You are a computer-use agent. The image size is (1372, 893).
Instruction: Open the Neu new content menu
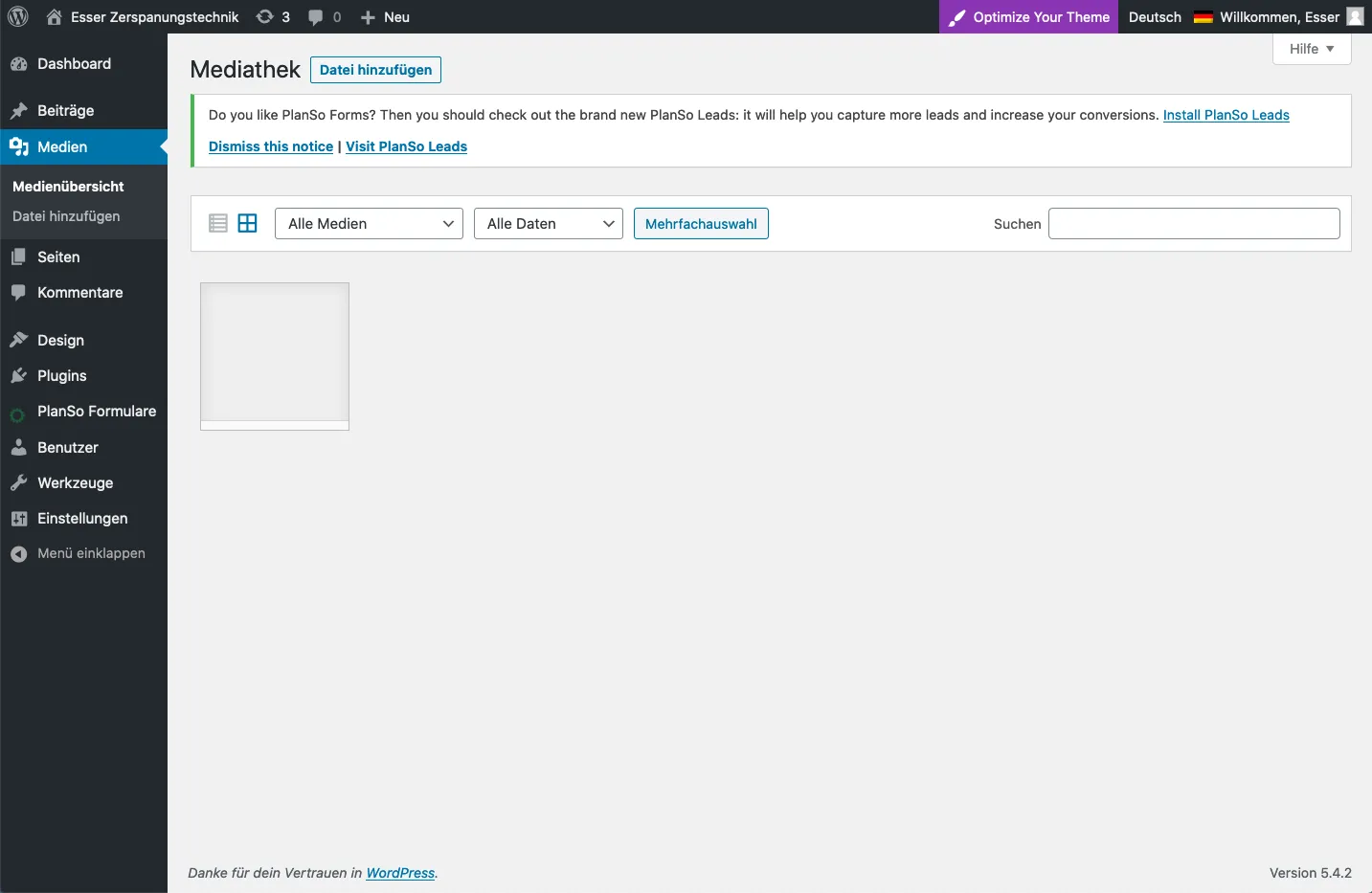[385, 17]
